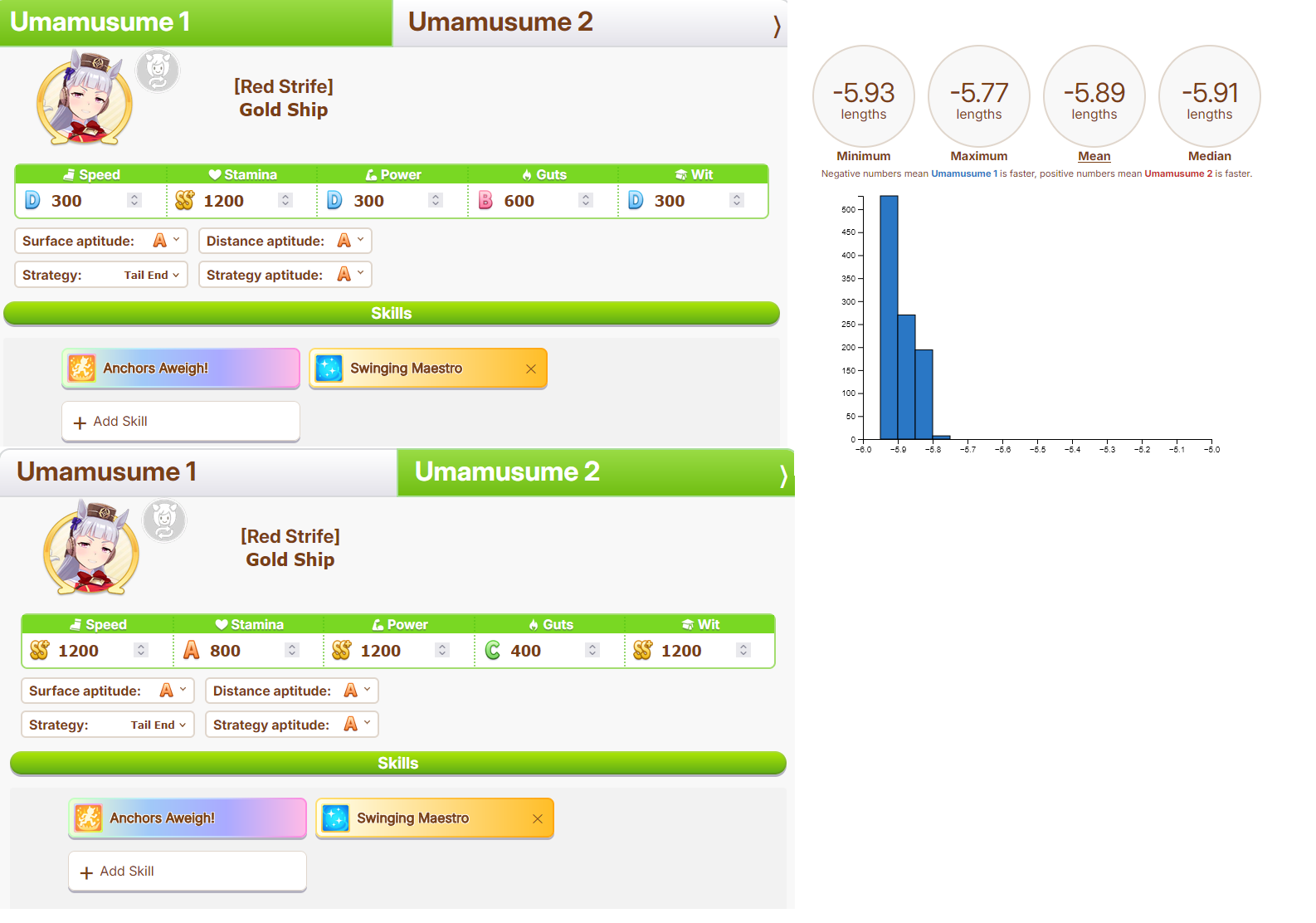The image size is (1316, 923).
Task: Click top panel Gold Ship portrait
Action: pos(85,98)
